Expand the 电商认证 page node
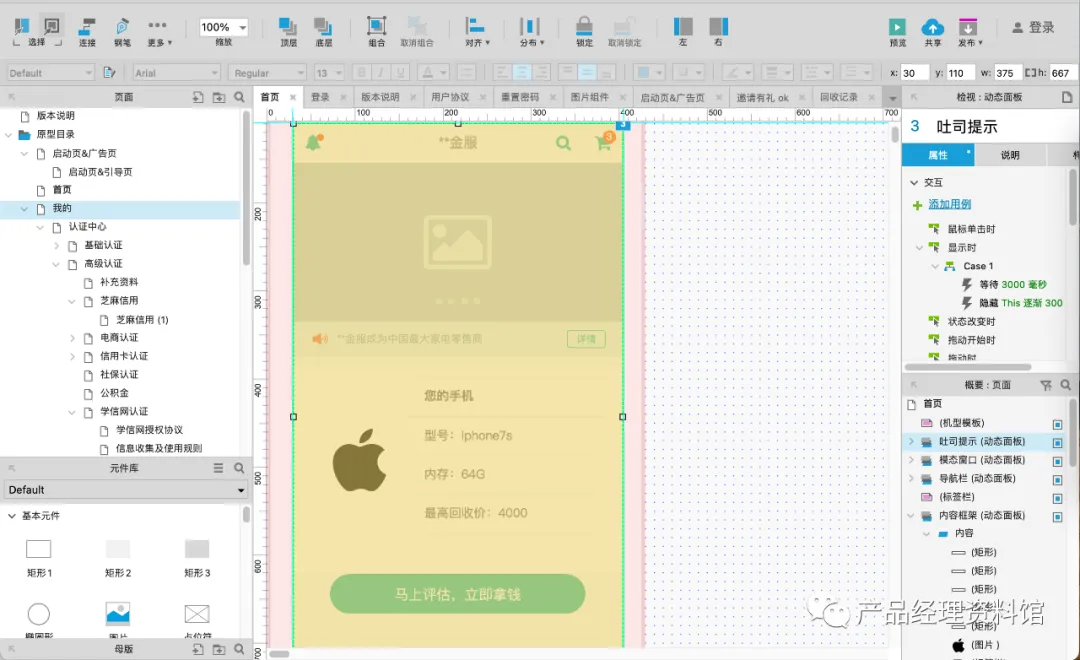Image resolution: width=1080 pixels, height=660 pixels. [x=72, y=338]
